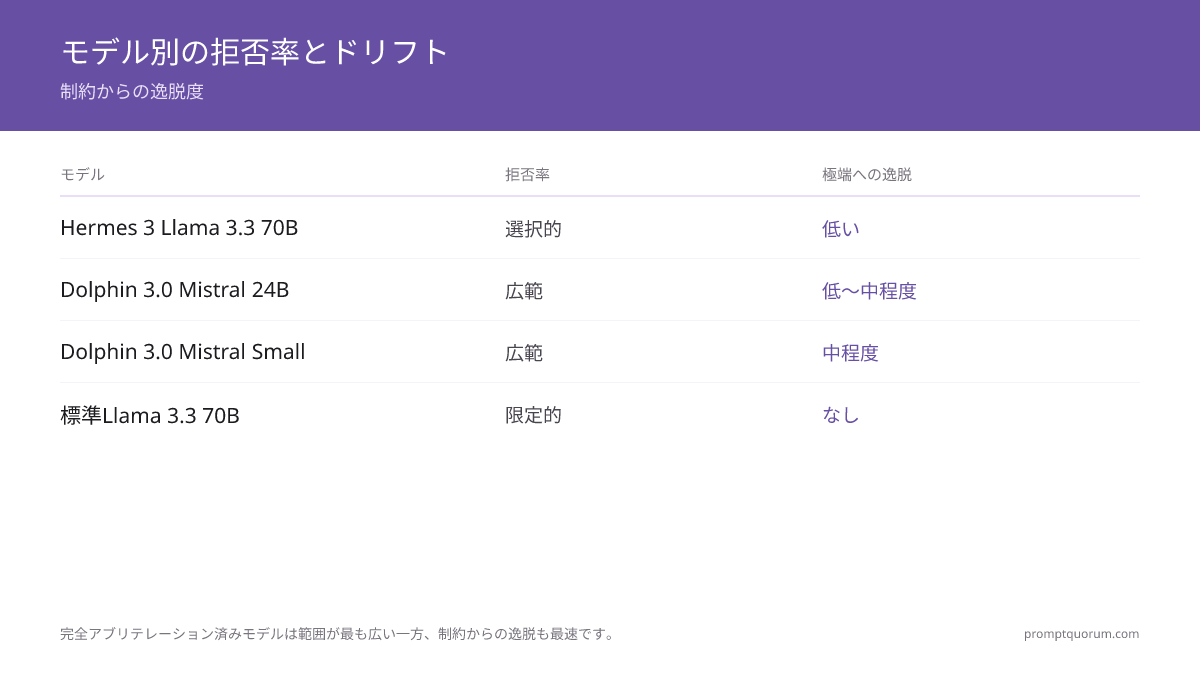1200x675 pixels.
Task: Click the 極端への逸脱 column header
Action: [x=867, y=174]
